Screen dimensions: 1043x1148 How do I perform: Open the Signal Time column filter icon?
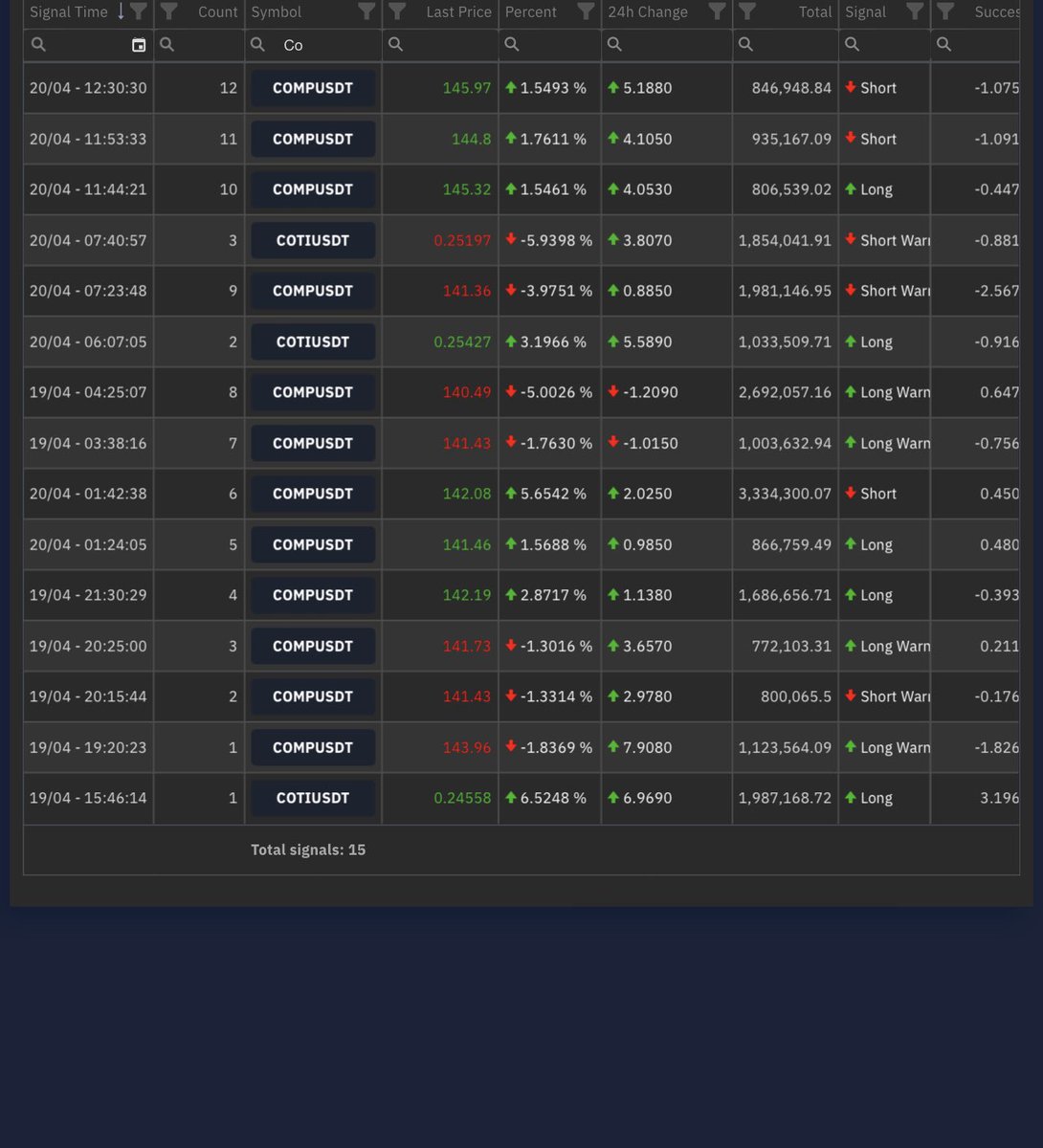pyautogui.click(x=139, y=11)
